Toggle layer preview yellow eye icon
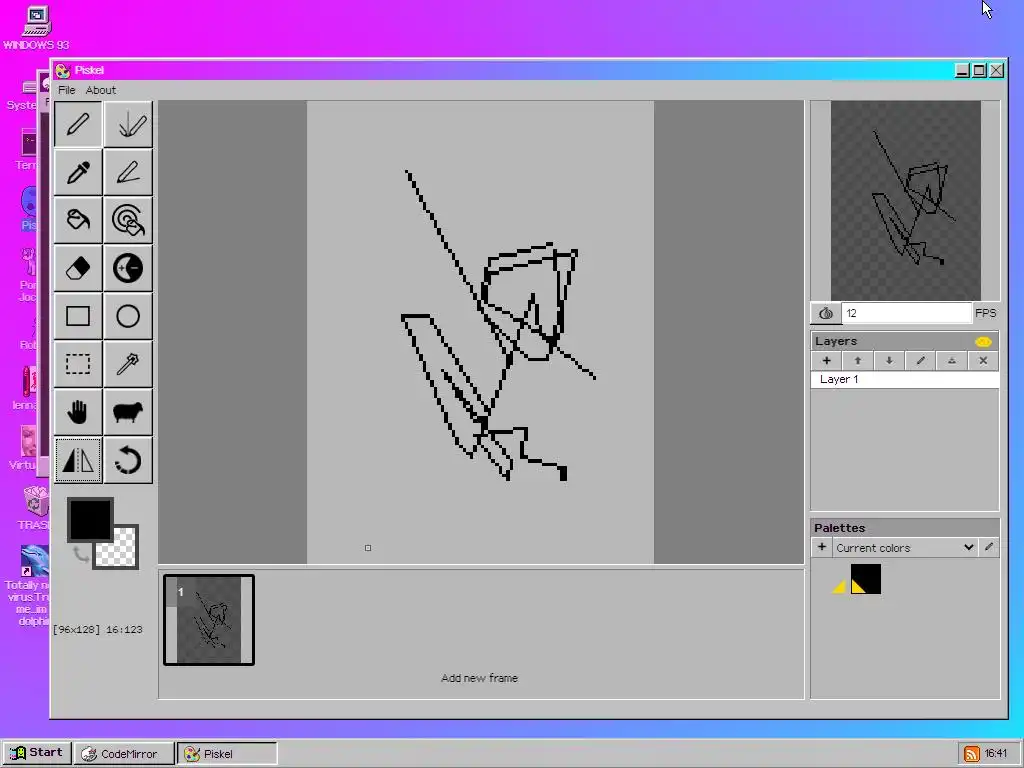Viewport: 1024px width, 768px height. pyautogui.click(x=983, y=342)
